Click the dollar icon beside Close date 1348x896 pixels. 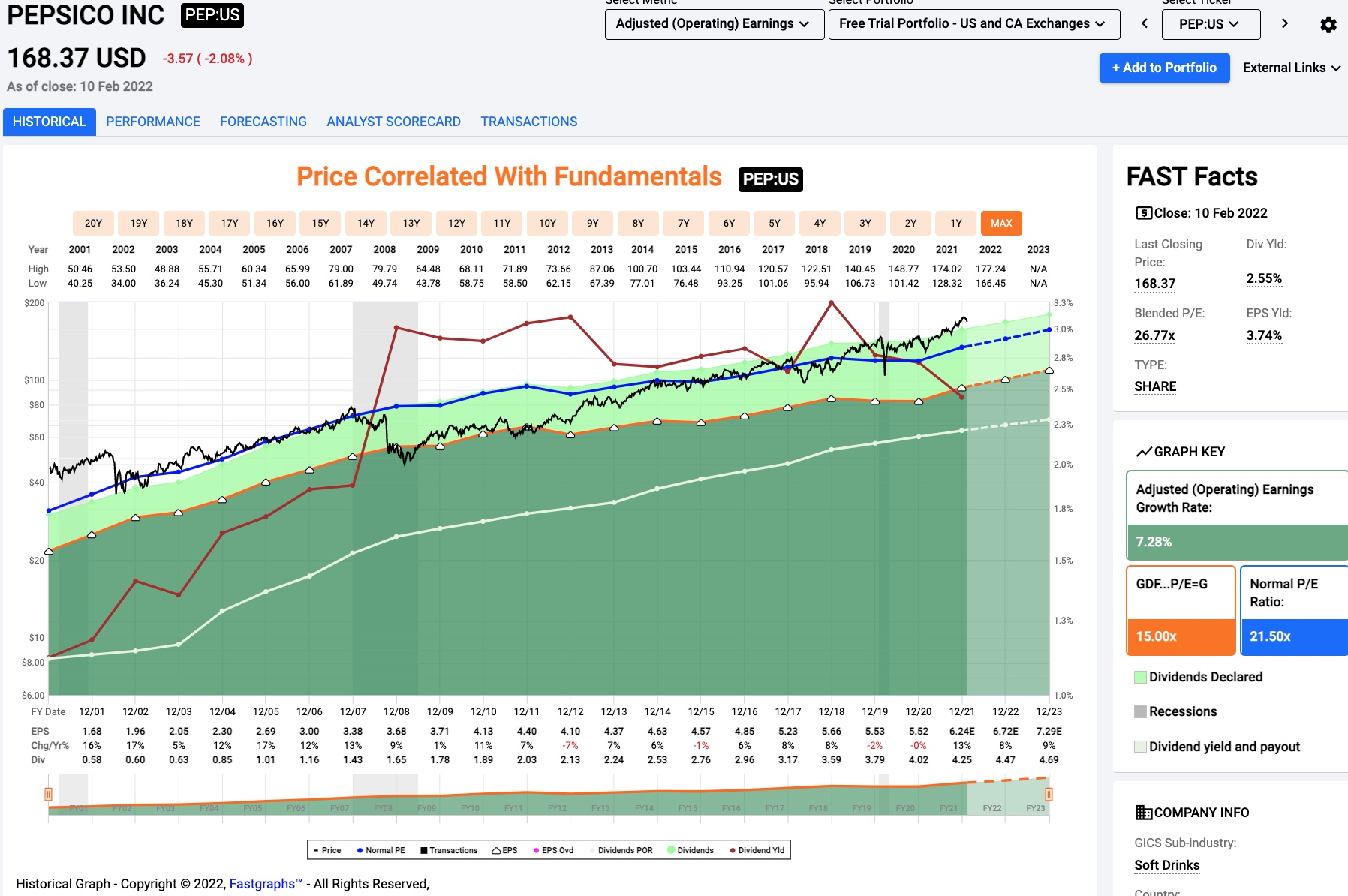pos(1144,213)
